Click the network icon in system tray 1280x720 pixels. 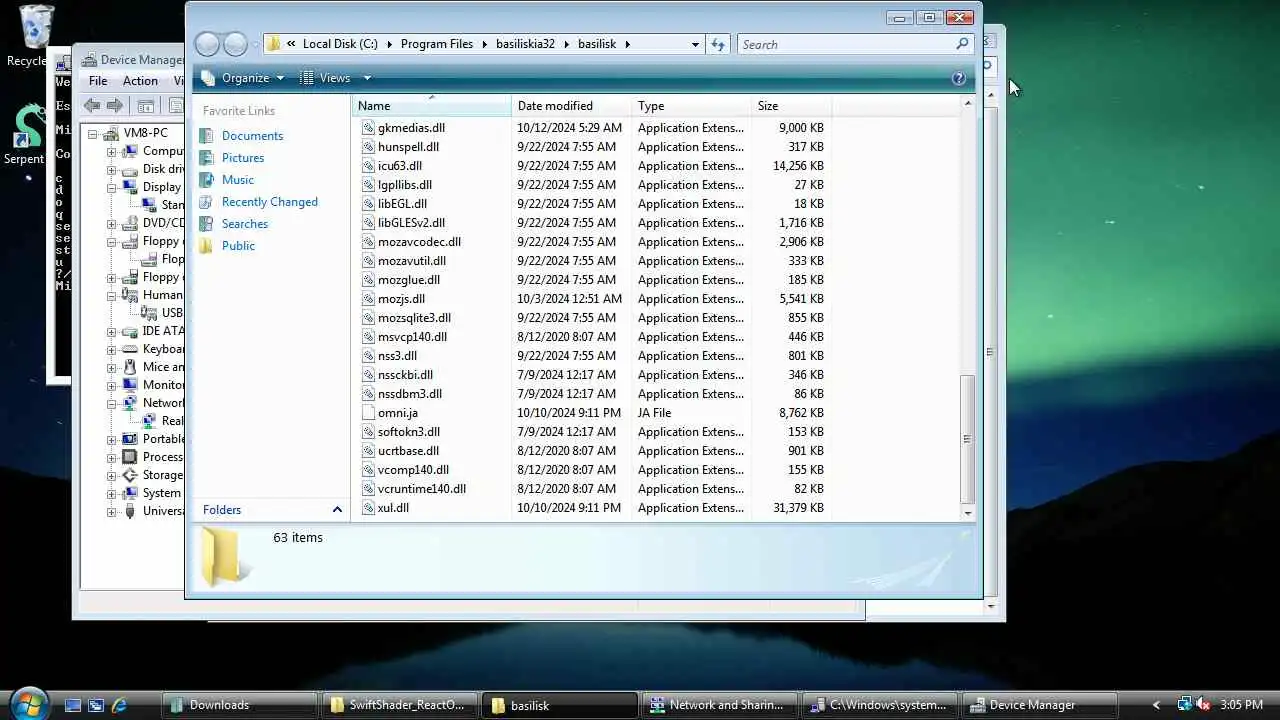coord(1184,705)
